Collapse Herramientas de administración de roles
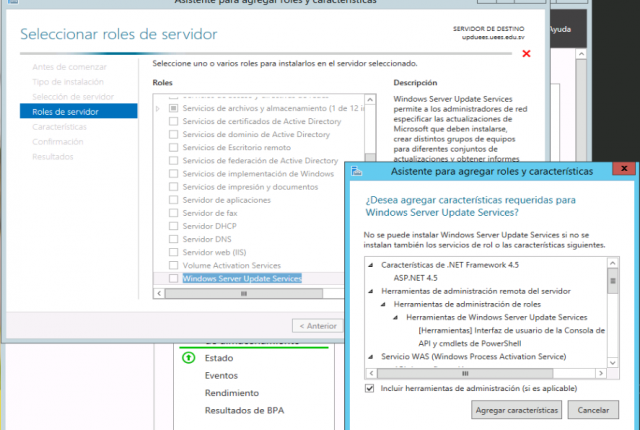 tap(383, 304)
